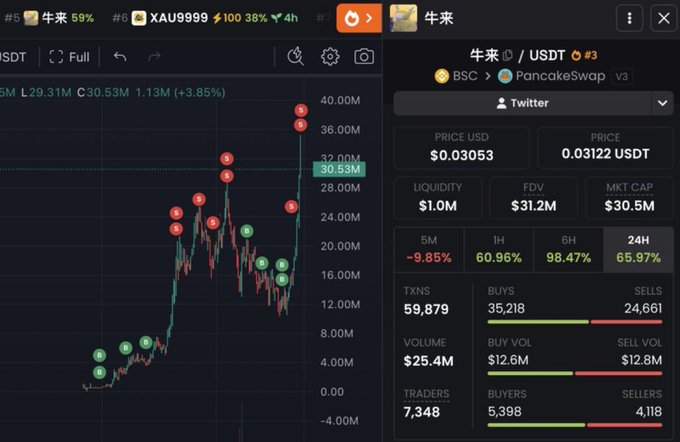Select the 5M timeframe tab

[x=429, y=249]
